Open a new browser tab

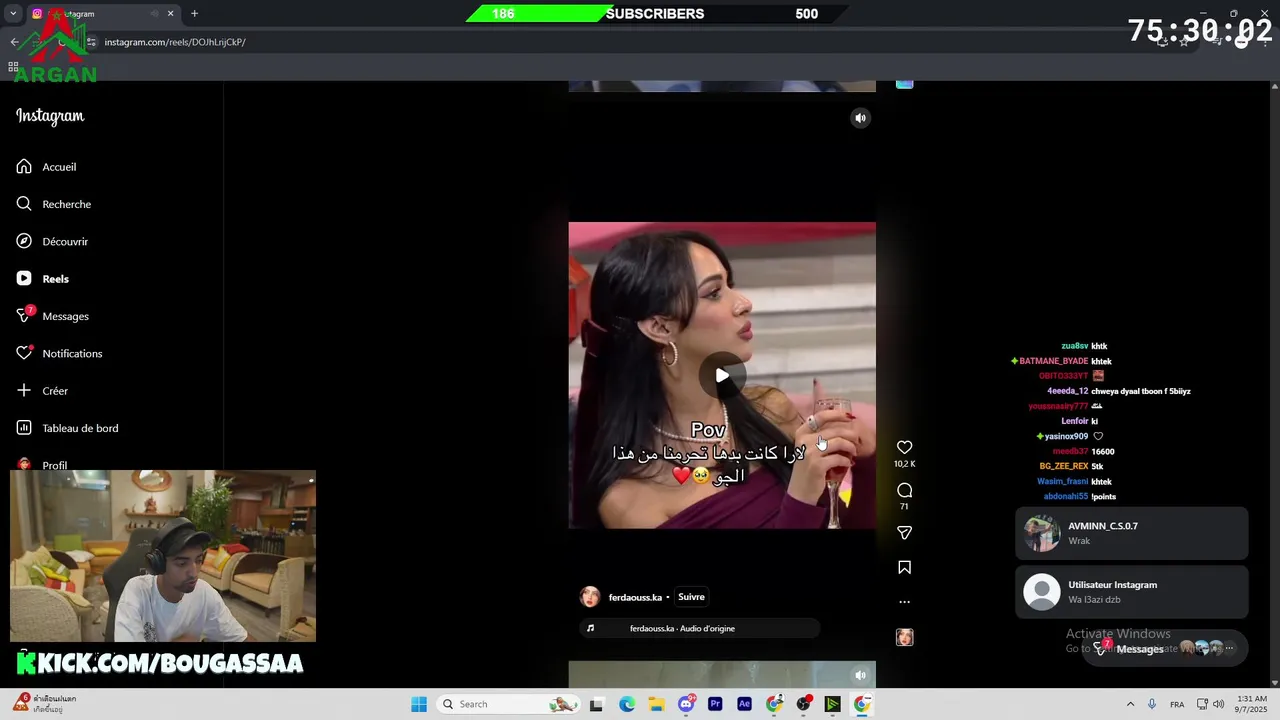tap(194, 14)
